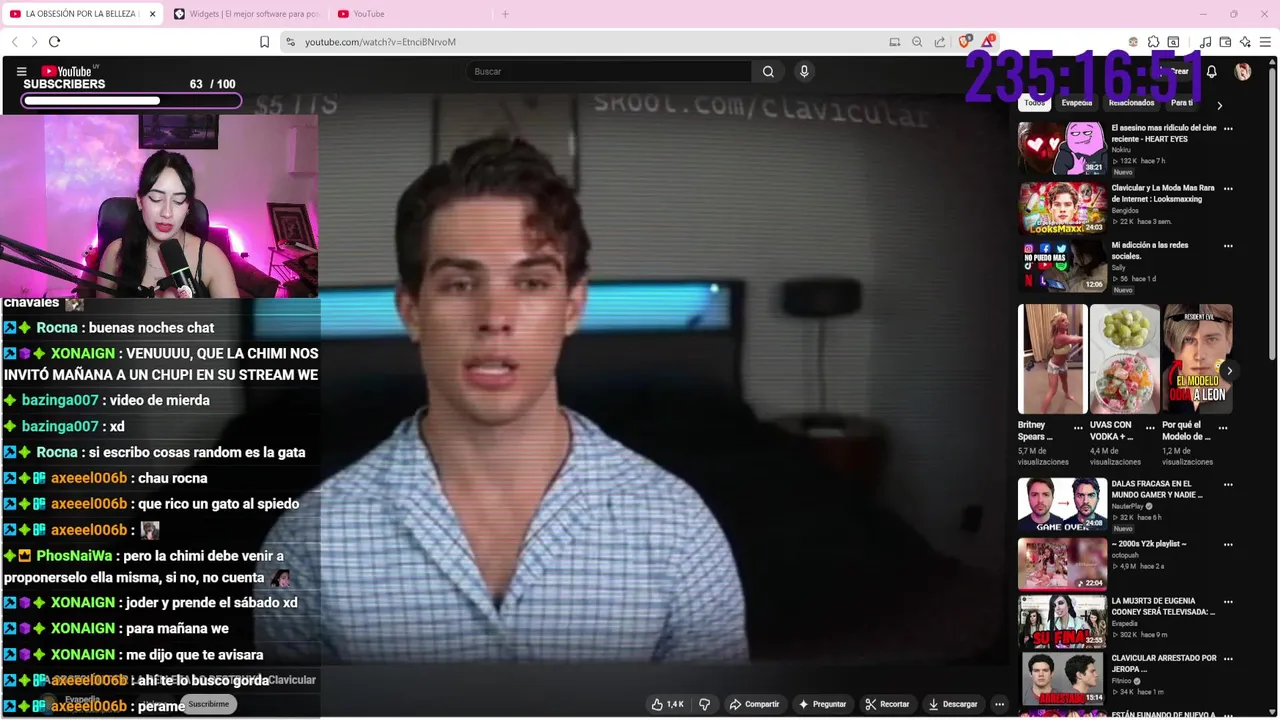Open options for 'Mi edicción a las redes sociales'
This screenshot has width=1280, height=720.
click(x=1228, y=246)
